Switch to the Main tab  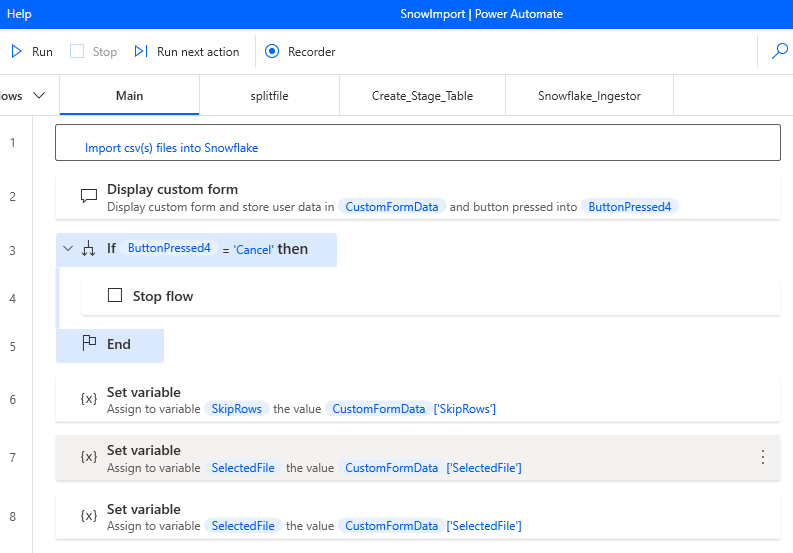pyautogui.click(x=129, y=96)
